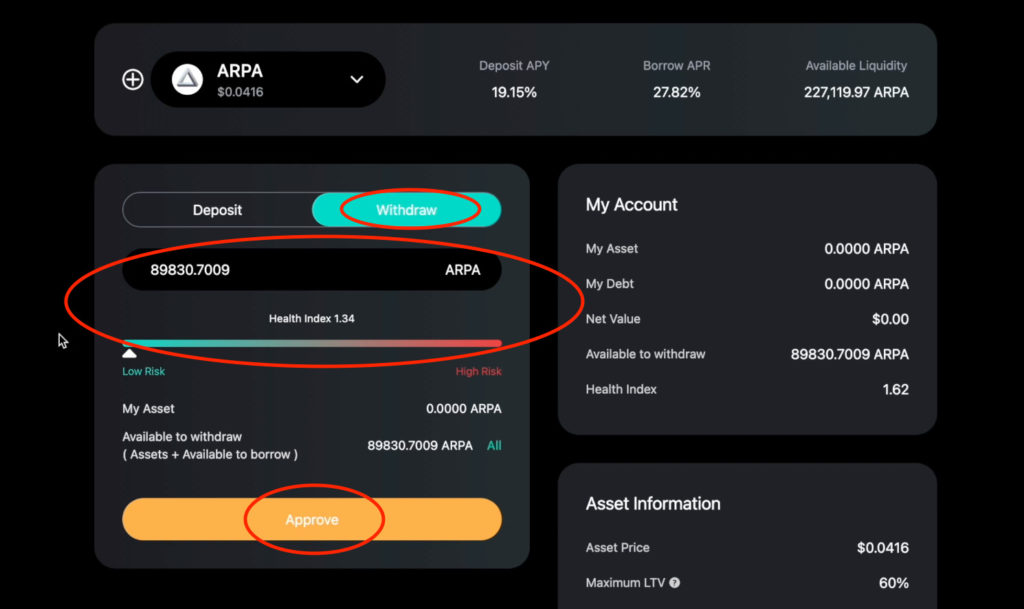Screen dimensions: 1024x609
Task: Click the plus circle icon beside ARPA
Action: coord(133,80)
